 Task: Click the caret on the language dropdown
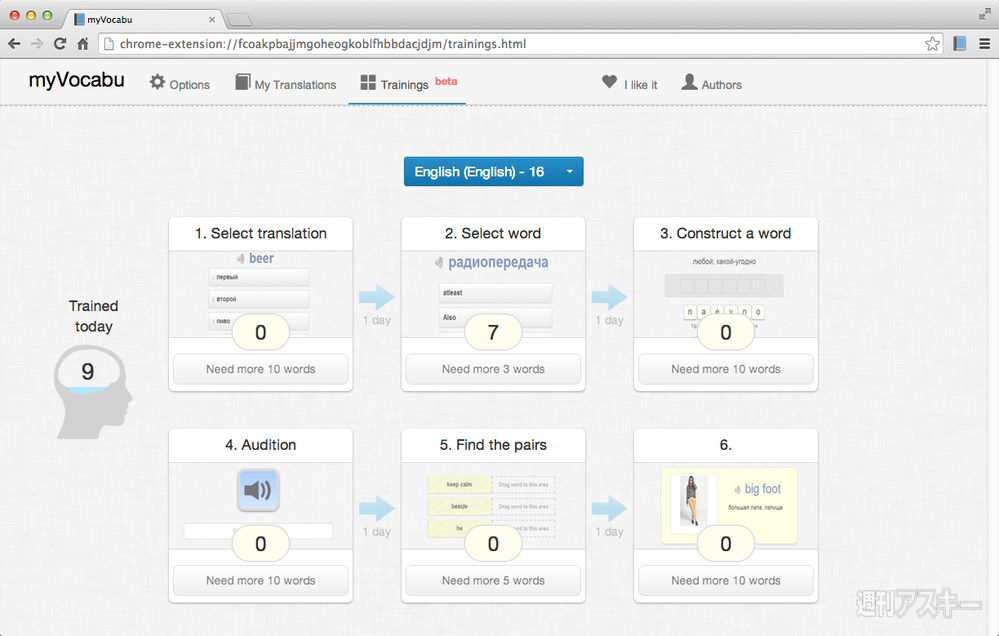pyautogui.click(x=570, y=171)
